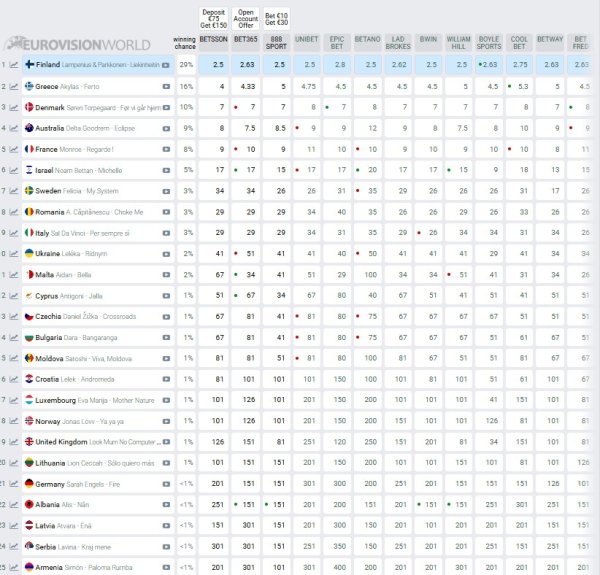Play the video for Australia's entry

166,129
